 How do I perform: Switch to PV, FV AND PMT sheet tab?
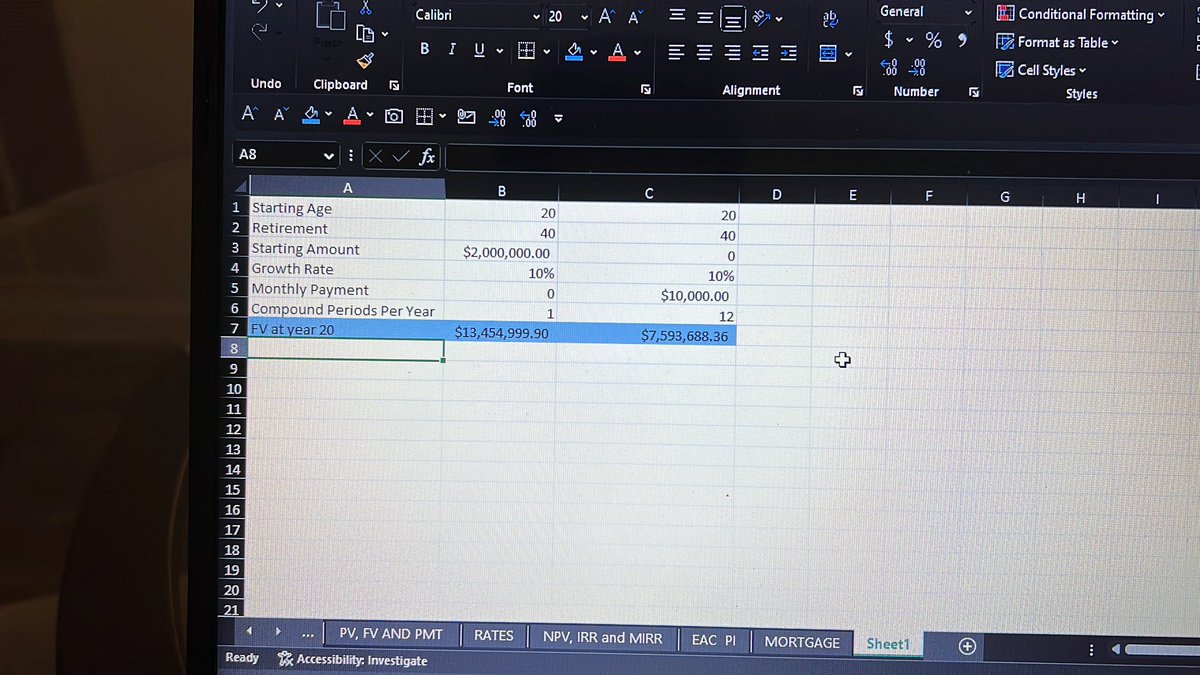coord(391,635)
